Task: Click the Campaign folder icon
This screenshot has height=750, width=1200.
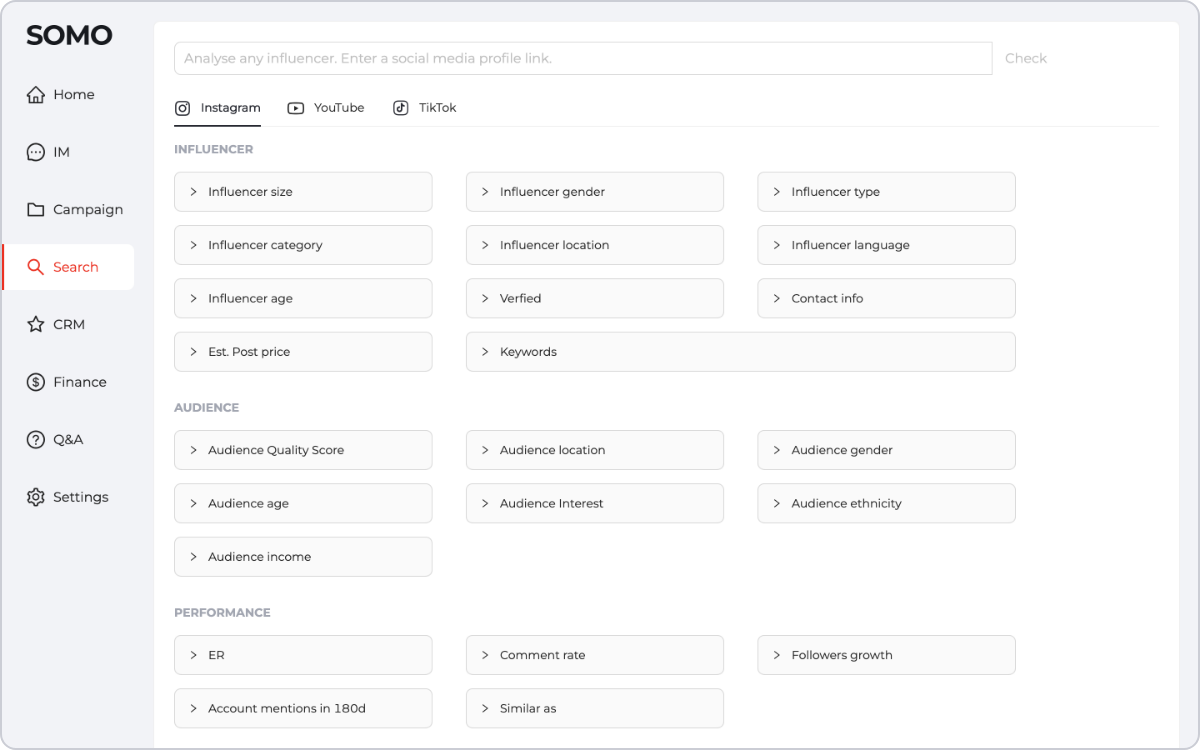Action: 36,210
